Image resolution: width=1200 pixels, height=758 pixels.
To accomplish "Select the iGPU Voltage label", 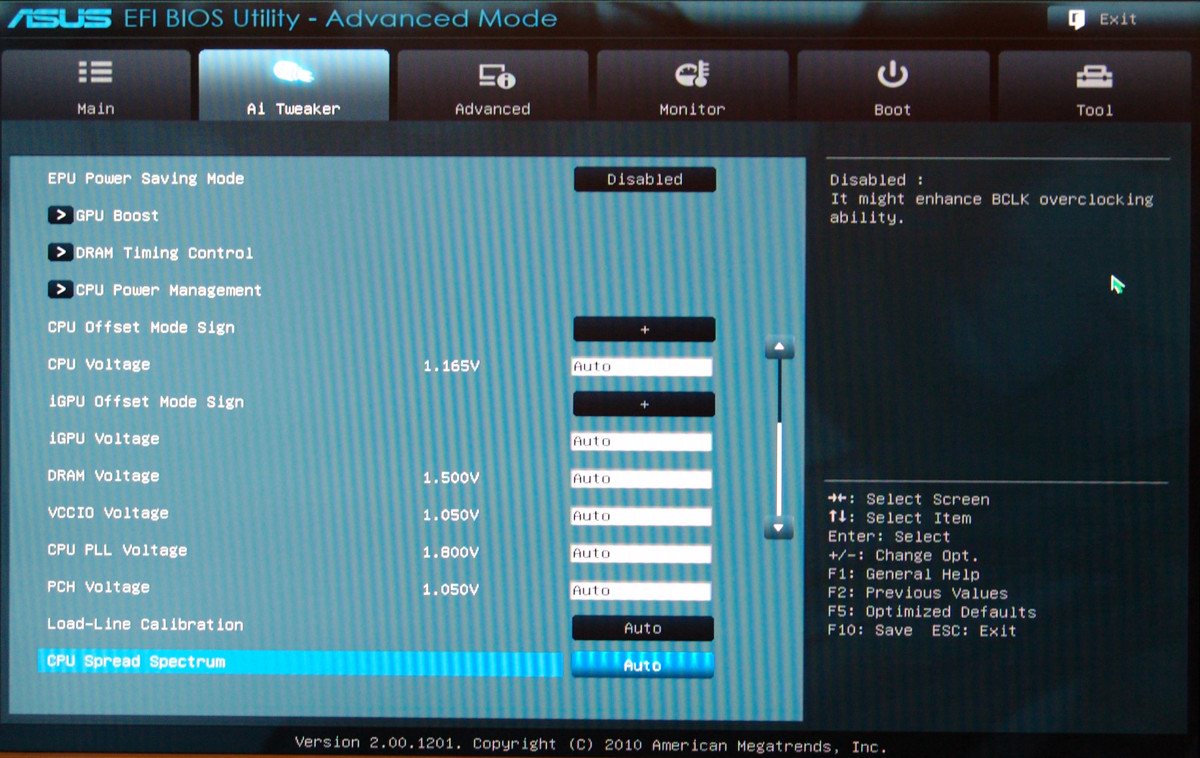I will 103,438.
